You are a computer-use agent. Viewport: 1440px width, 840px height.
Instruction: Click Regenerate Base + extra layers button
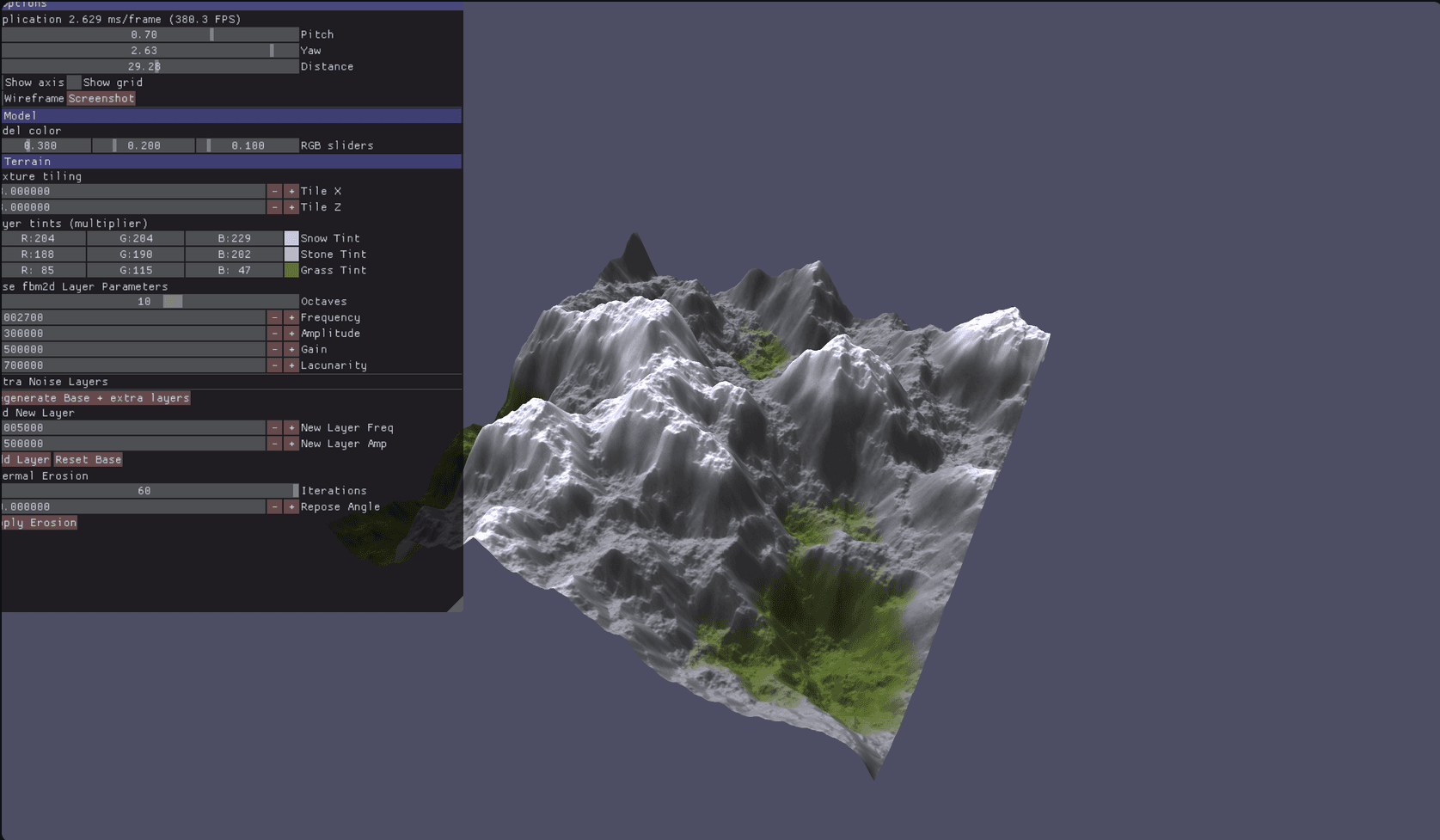click(95, 398)
